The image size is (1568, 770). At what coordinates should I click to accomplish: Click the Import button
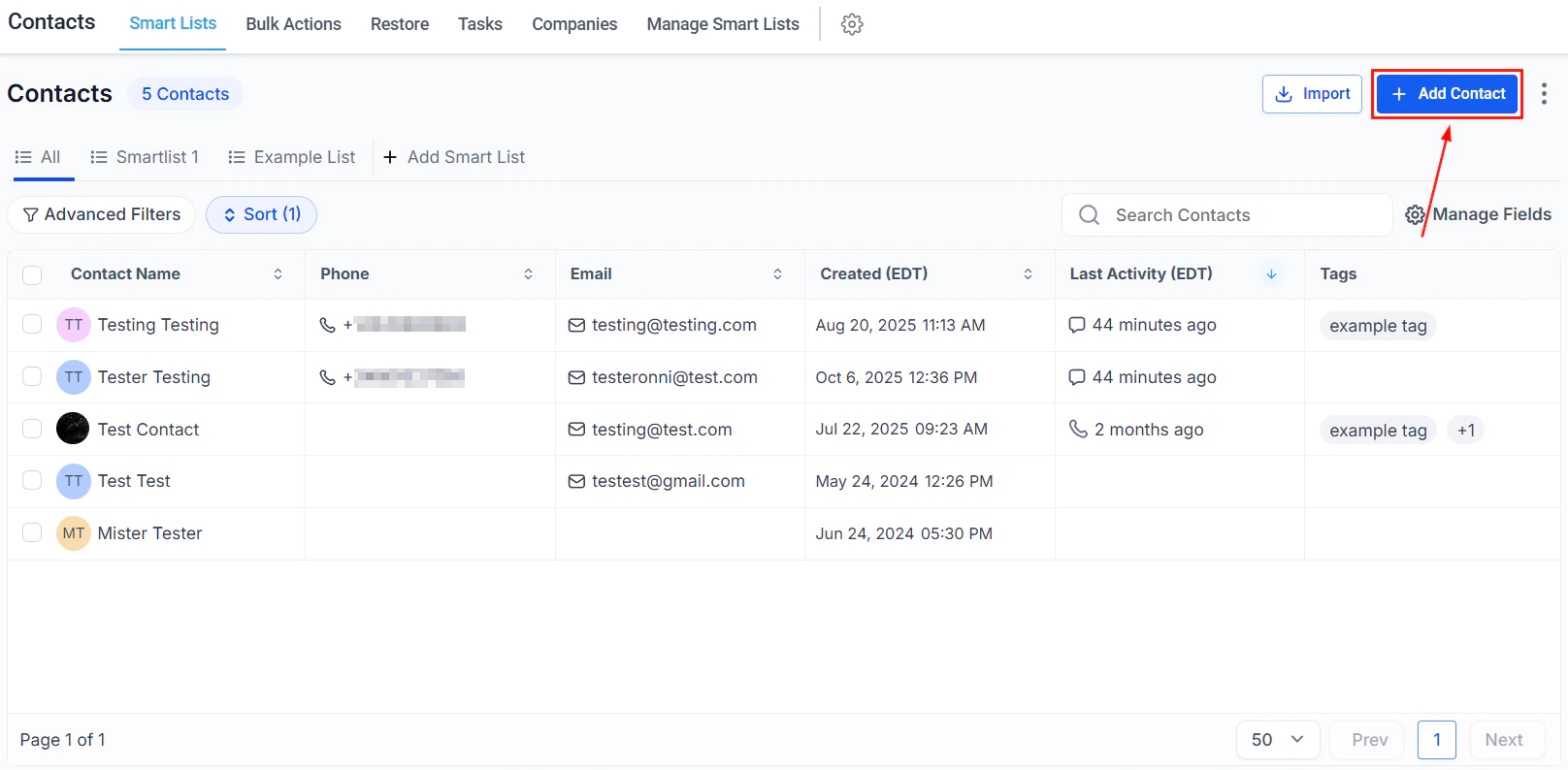(x=1312, y=94)
